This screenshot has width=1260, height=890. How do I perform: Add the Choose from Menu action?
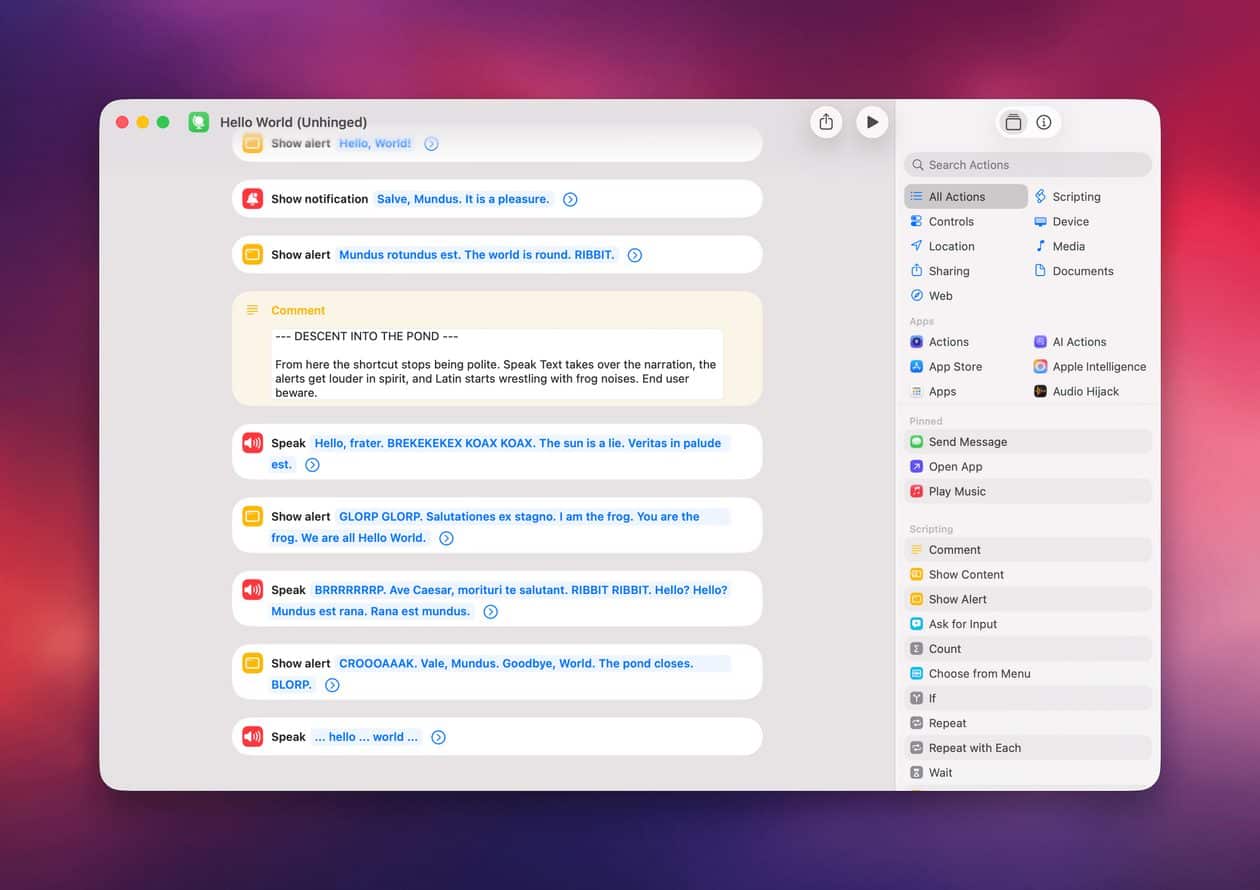click(1028, 674)
